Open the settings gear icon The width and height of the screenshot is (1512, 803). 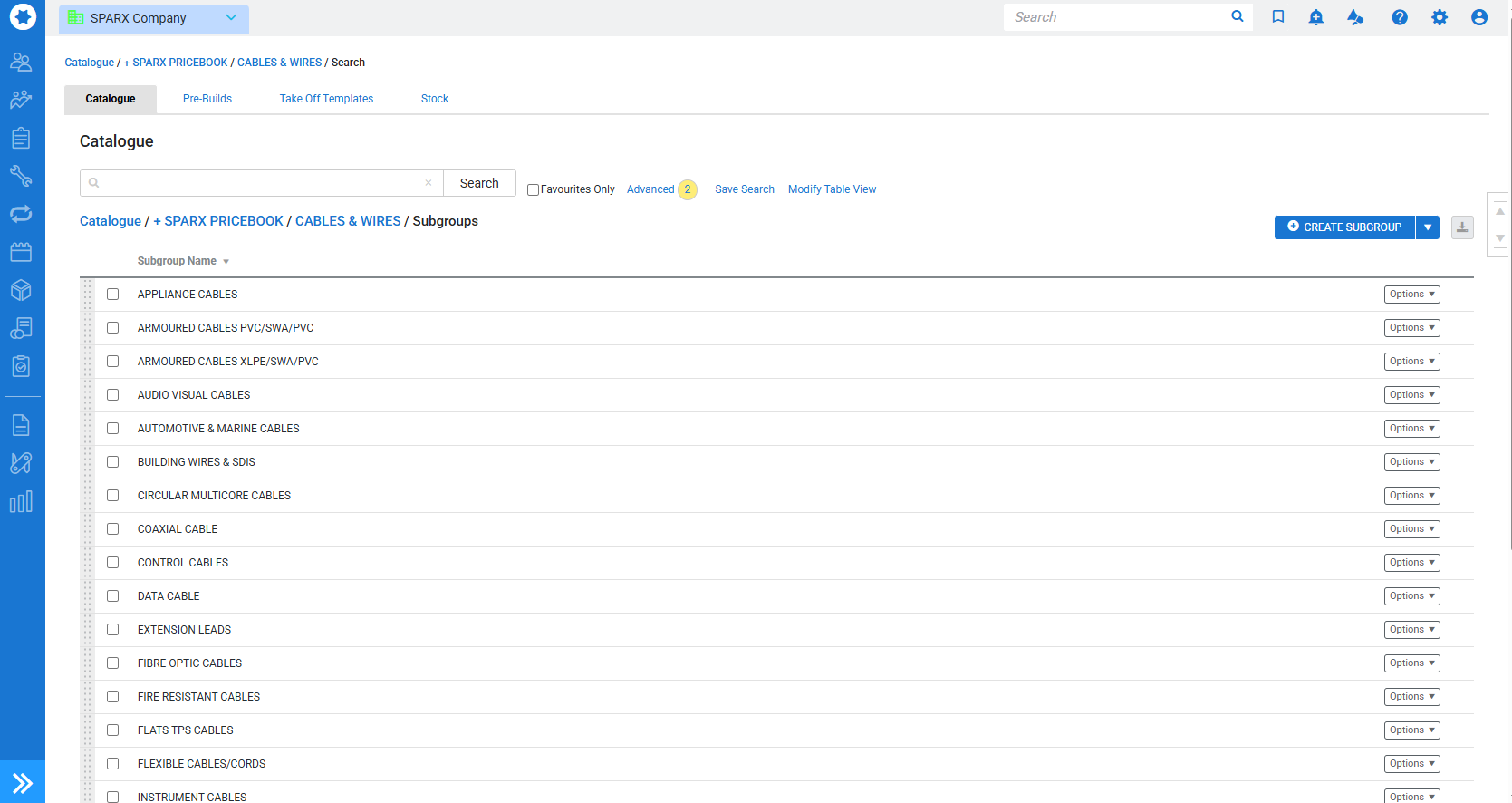(1439, 17)
